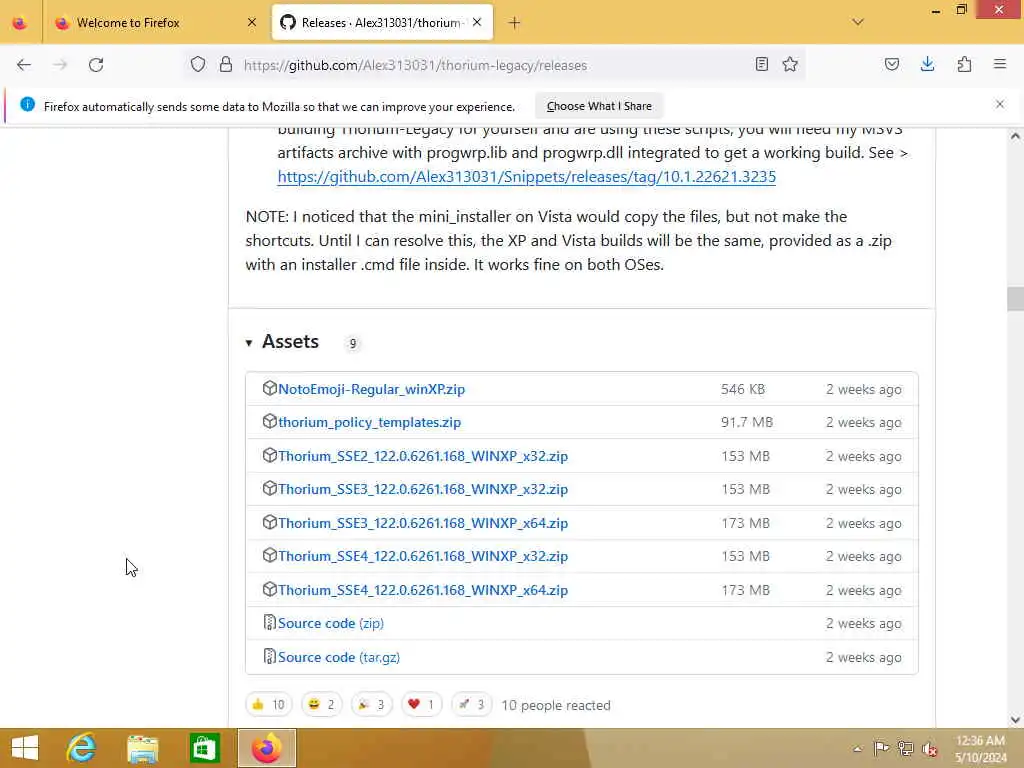Viewport: 1024px width, 768px height.
Task: Download Thorium SSE4 WINXP x32 zip
Action: [423, 556]
